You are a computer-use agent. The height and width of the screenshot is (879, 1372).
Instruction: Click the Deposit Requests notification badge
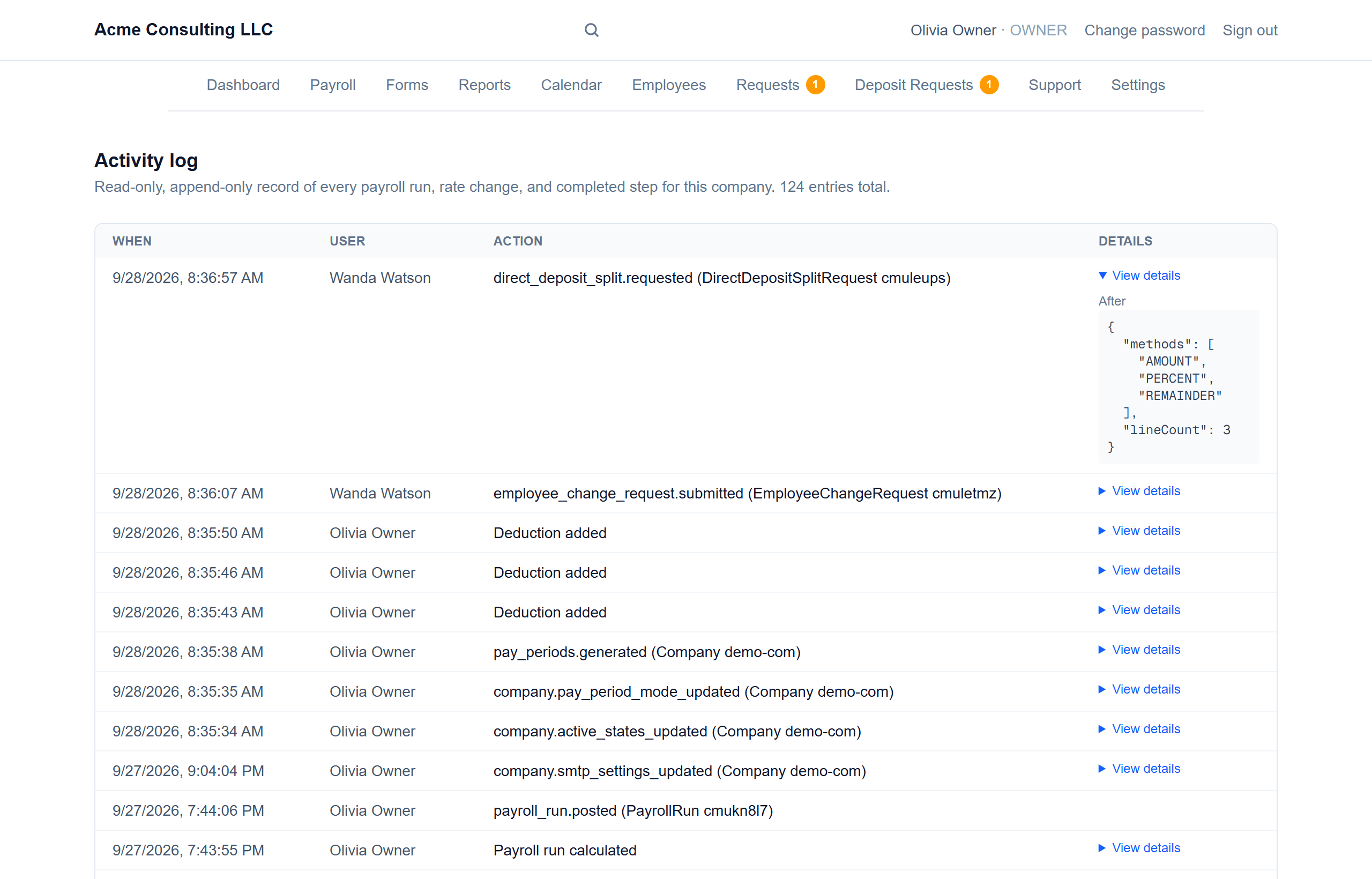pyautogui.click(x=989, y=85)
